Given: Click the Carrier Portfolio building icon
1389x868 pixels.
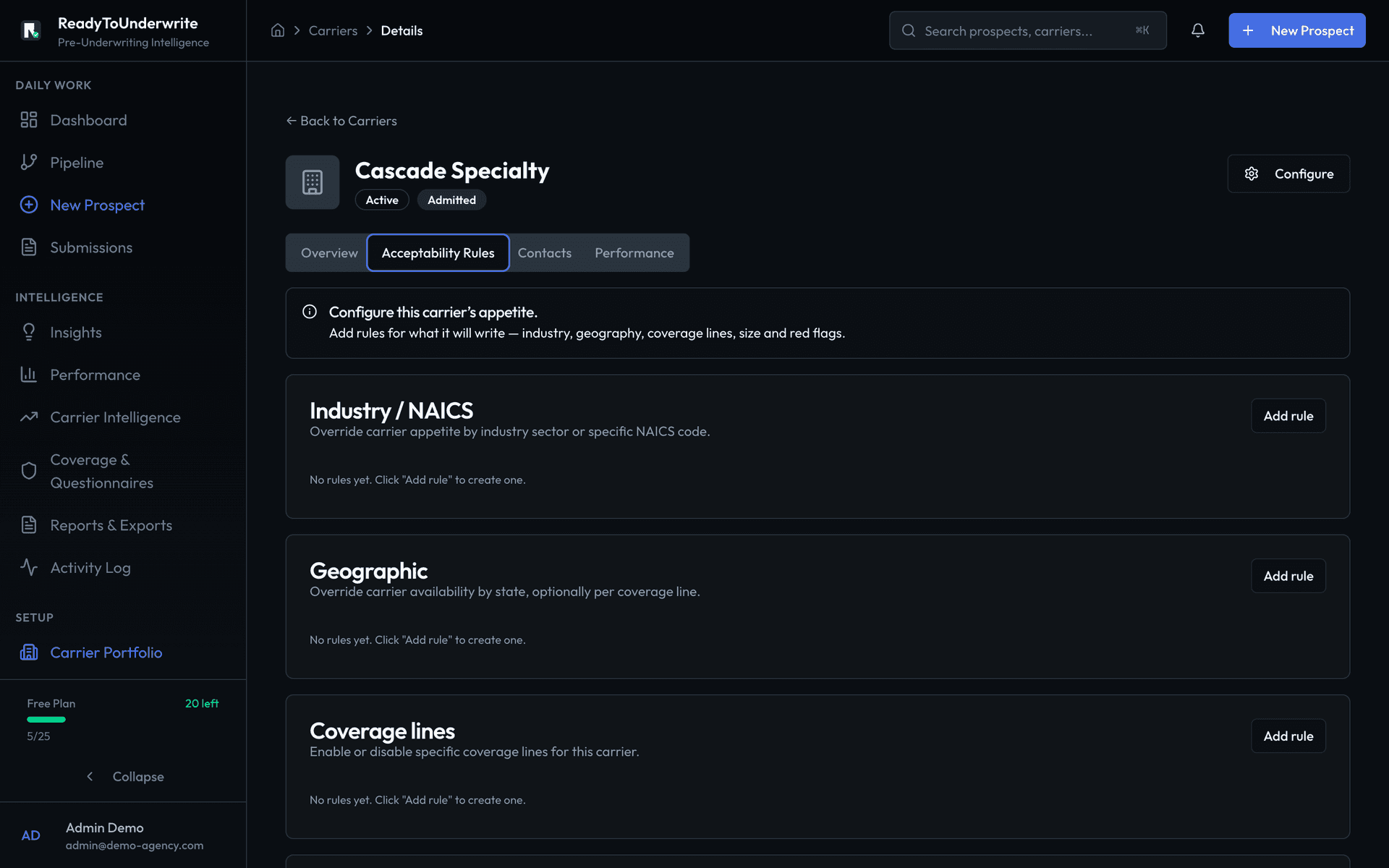Looking at the screenshot, I should [x=29, y=652].
